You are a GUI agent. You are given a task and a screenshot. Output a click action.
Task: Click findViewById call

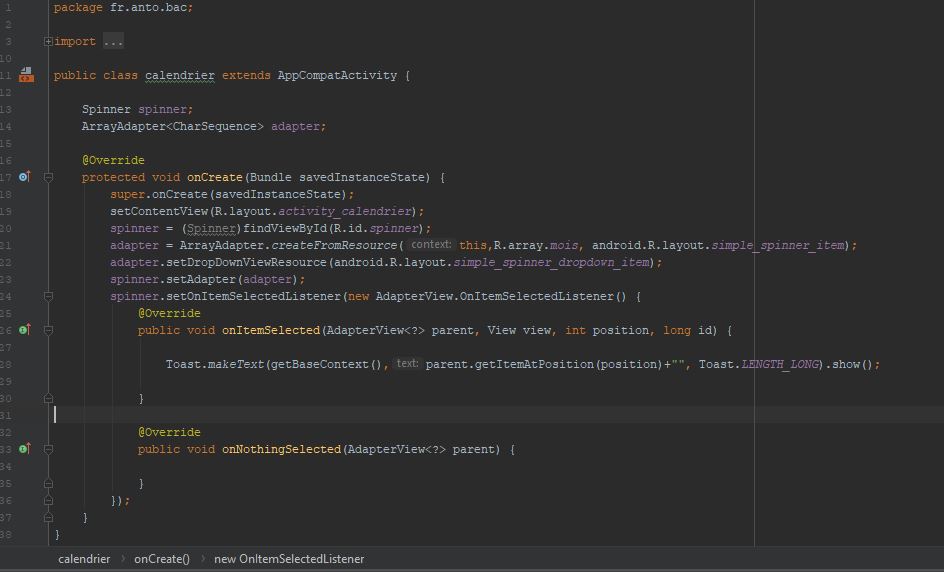(285, 228)
